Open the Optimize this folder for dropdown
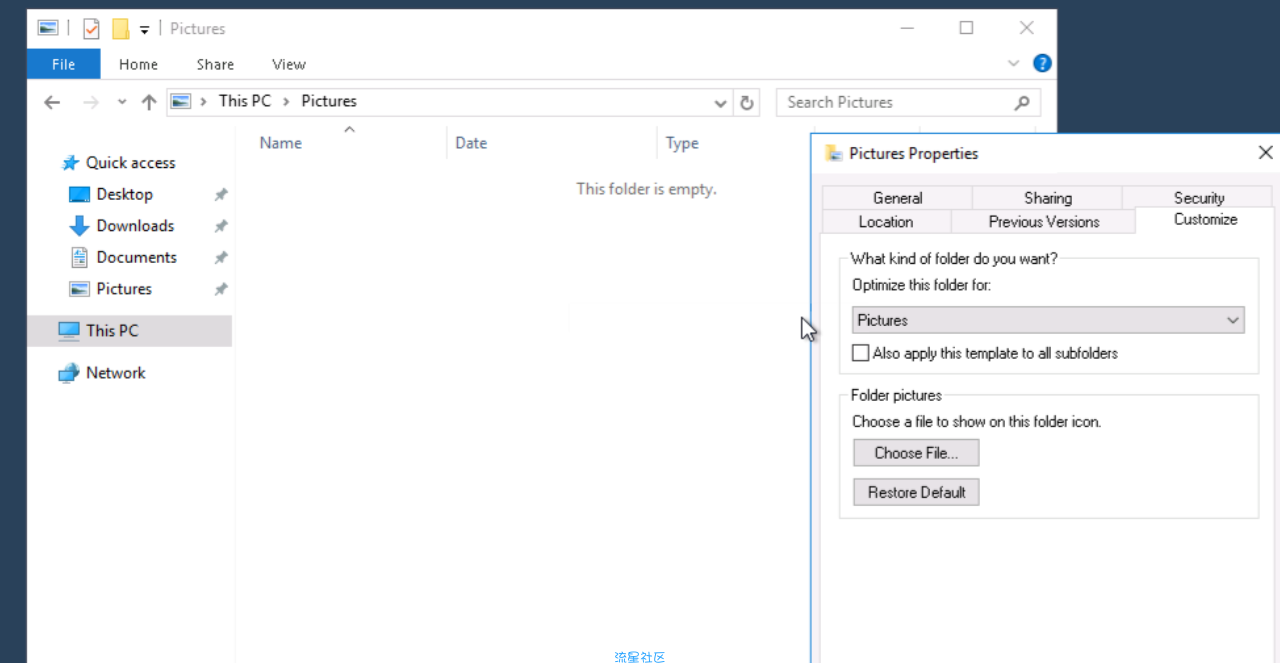The image size is (1280, 663). click(x=1048, y=320)
